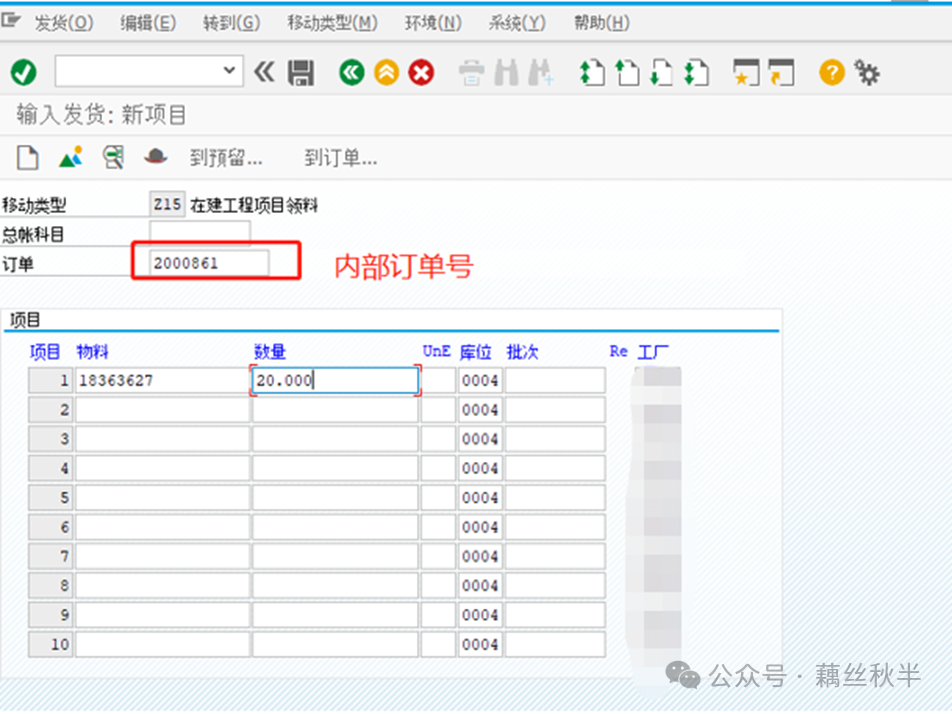Click the hat-shaped toolbar icon
The height and width of the screenshot is (714, 952).
[156, 157]
